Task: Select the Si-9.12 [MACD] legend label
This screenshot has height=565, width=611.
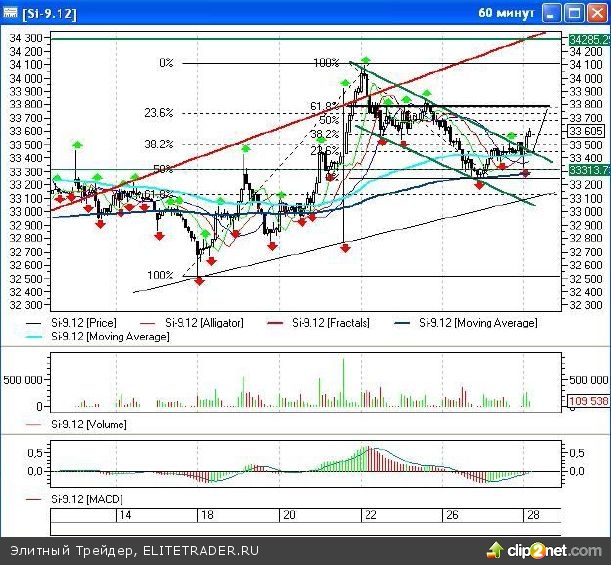Action: [x=84, y=498]
